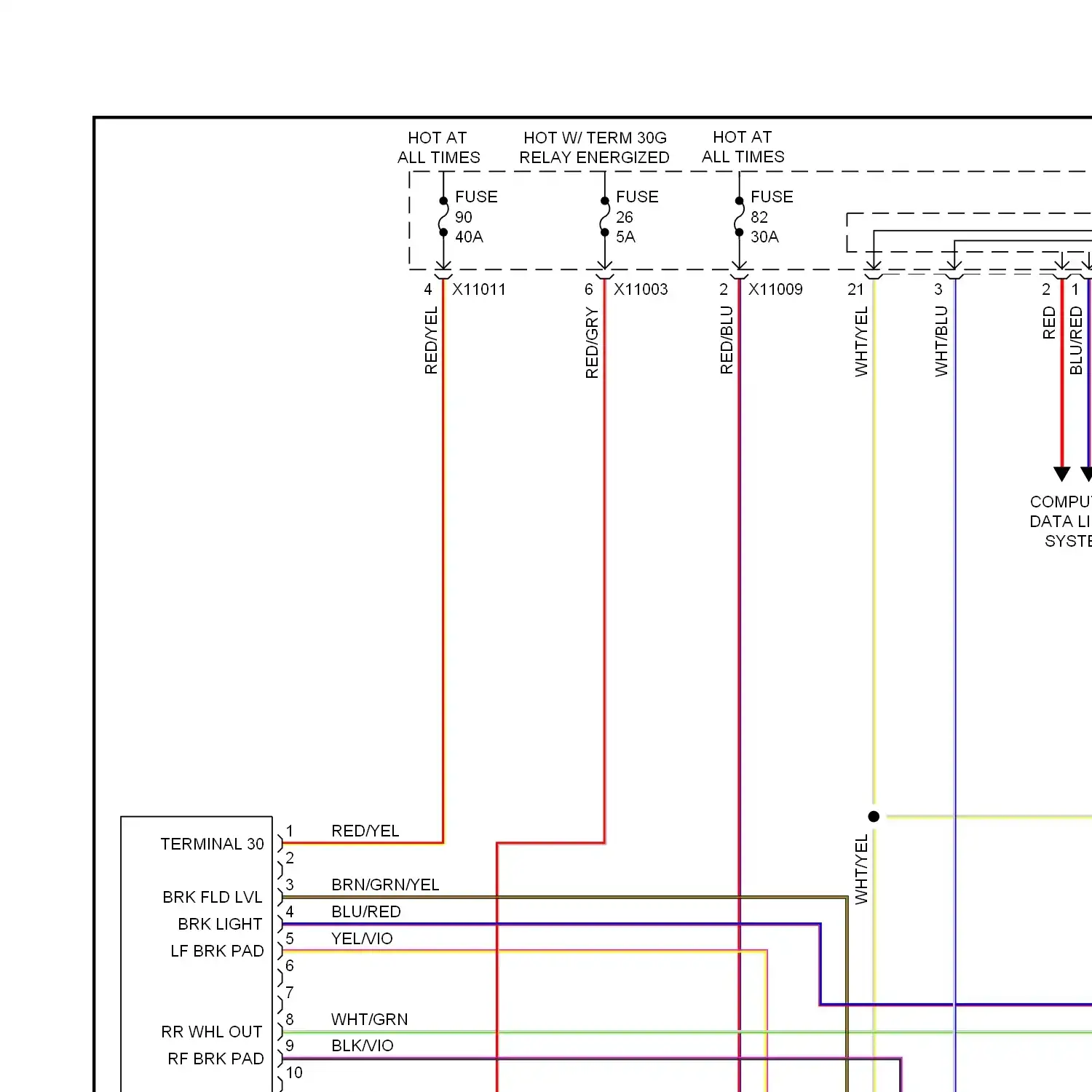1092x1092 pixels.
Task: Select the "RF BRK PAD" label
Action: click(x=215, y=1059)
